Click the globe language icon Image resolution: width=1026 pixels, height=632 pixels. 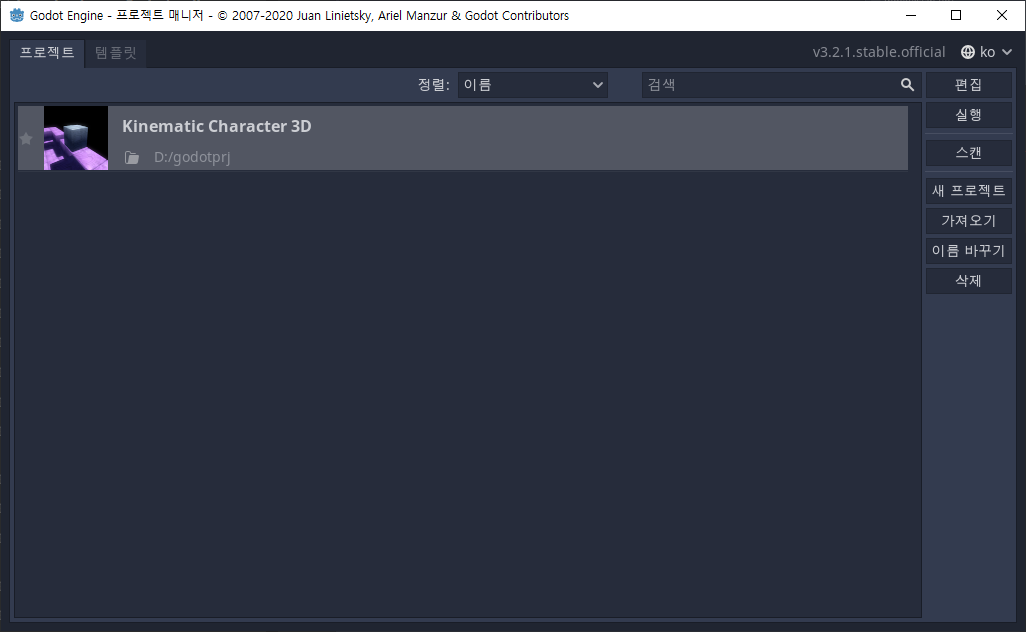coord(968,52)
